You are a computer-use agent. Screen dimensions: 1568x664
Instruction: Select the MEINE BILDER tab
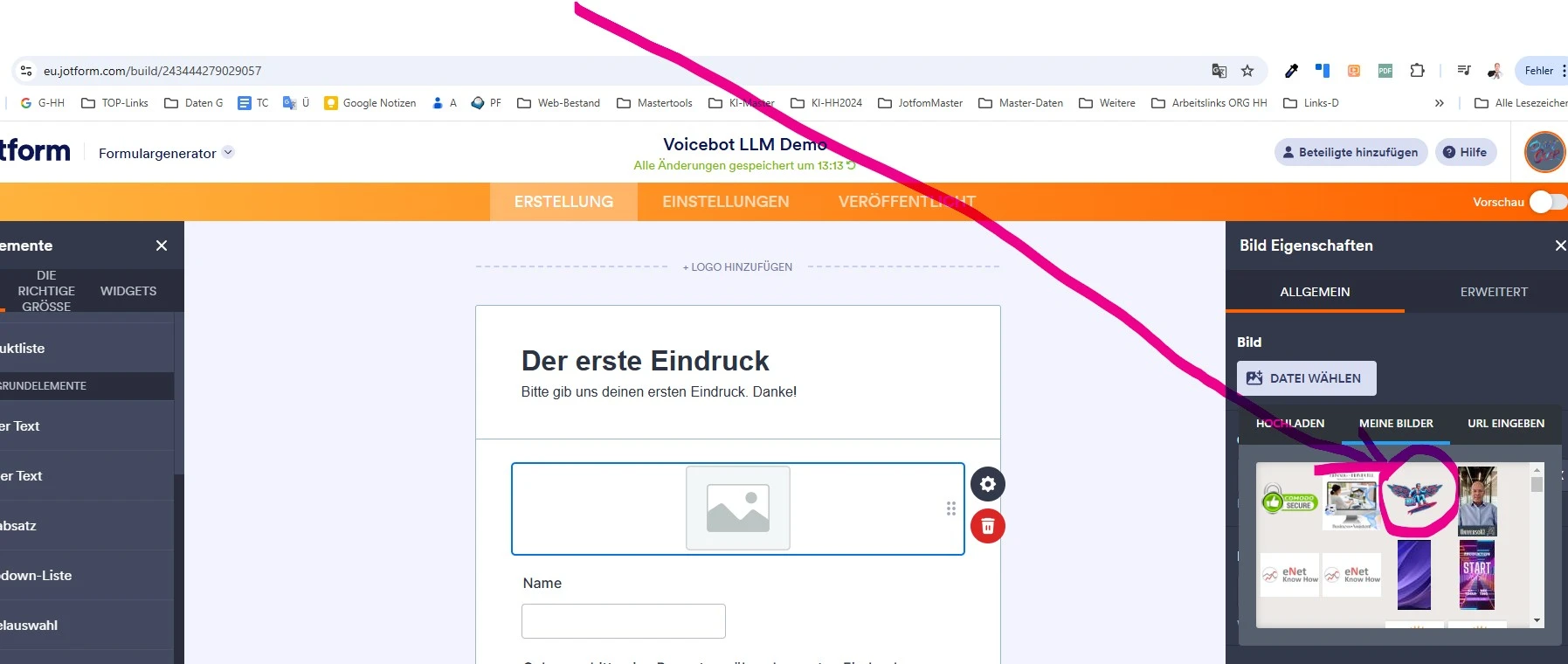pos(1396,424)
